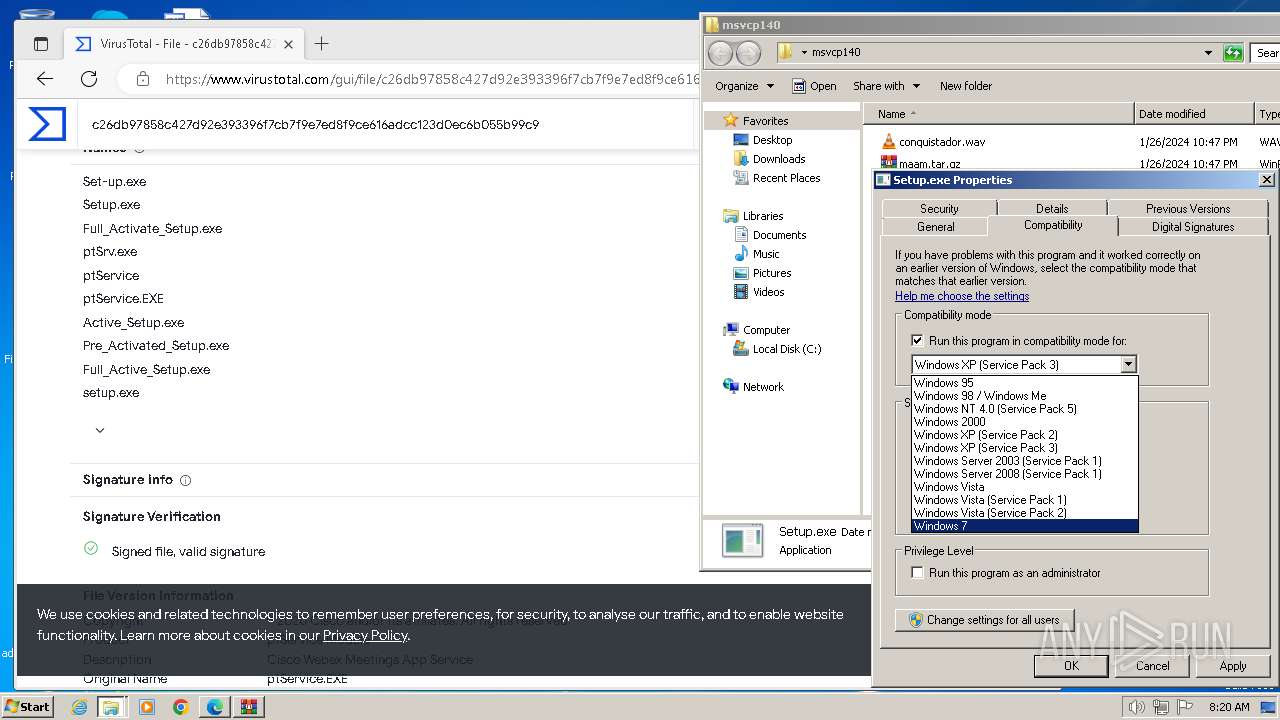Image resolution: width=1280 pixels, height=720 pixels.
Task: Go forward in Explorer msvcp140 window
Action: 748,53
